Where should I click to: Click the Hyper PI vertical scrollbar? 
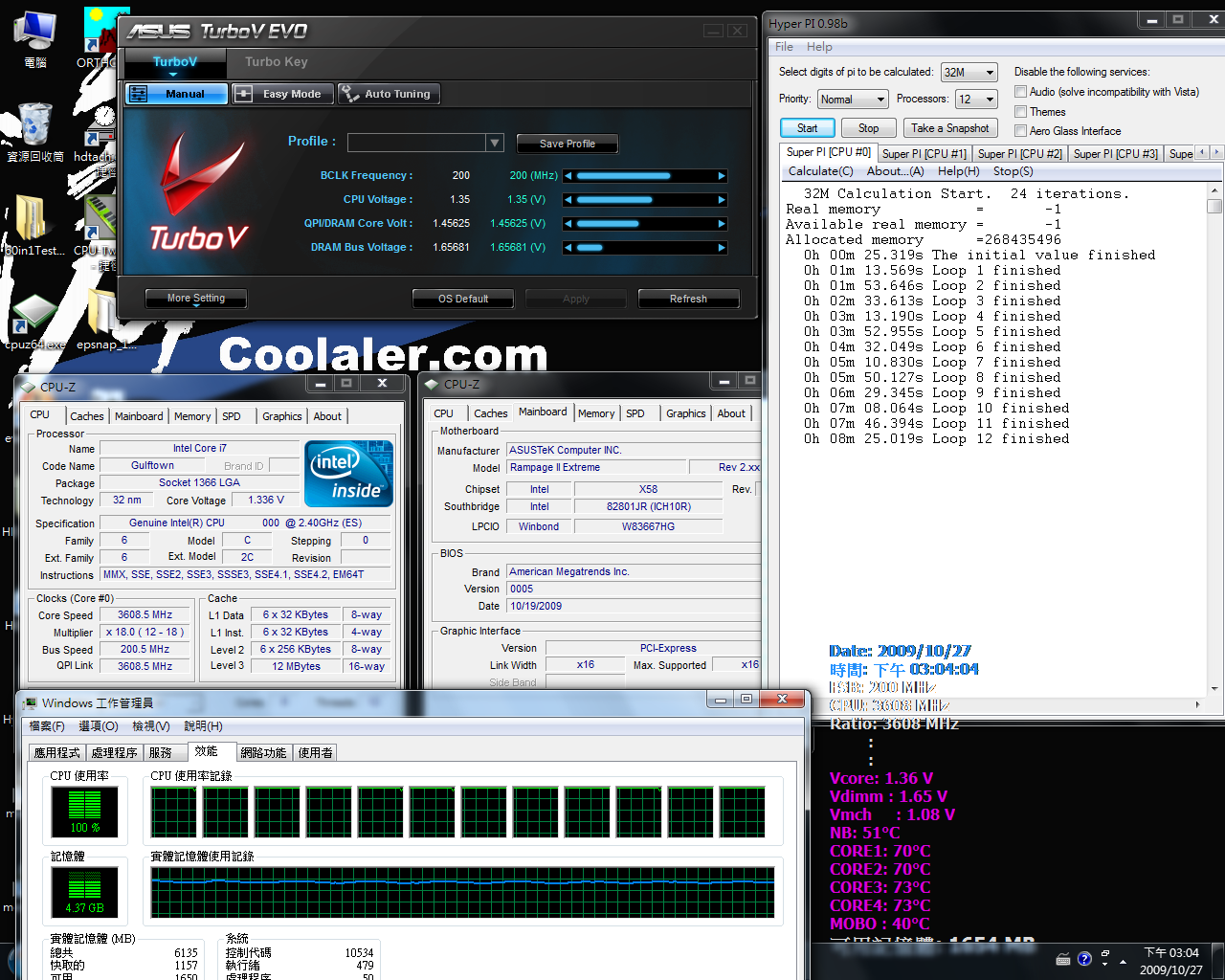(1214, 438)
